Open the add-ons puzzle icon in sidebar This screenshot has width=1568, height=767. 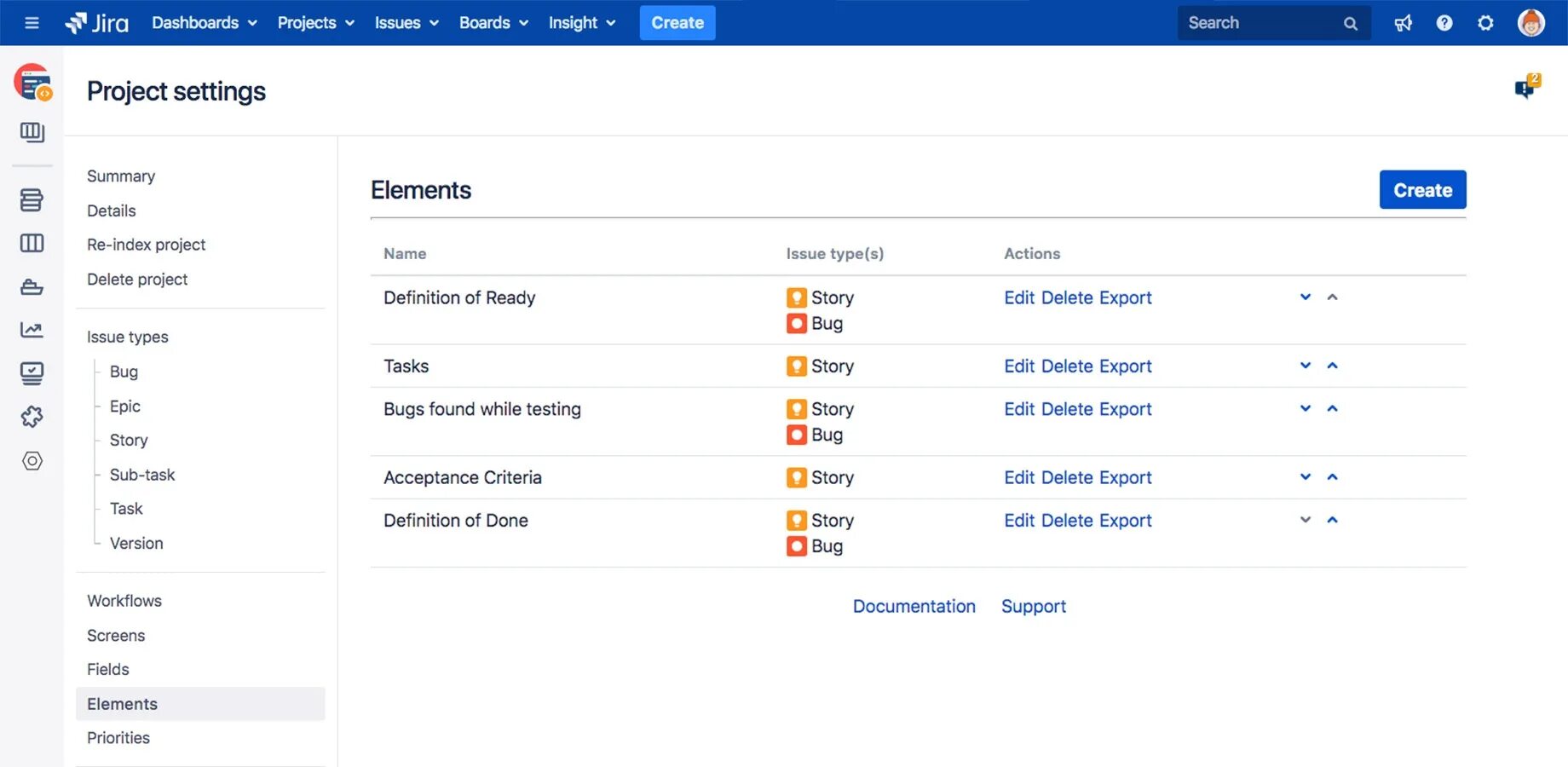pyautogui.click(x=32, y=417)
